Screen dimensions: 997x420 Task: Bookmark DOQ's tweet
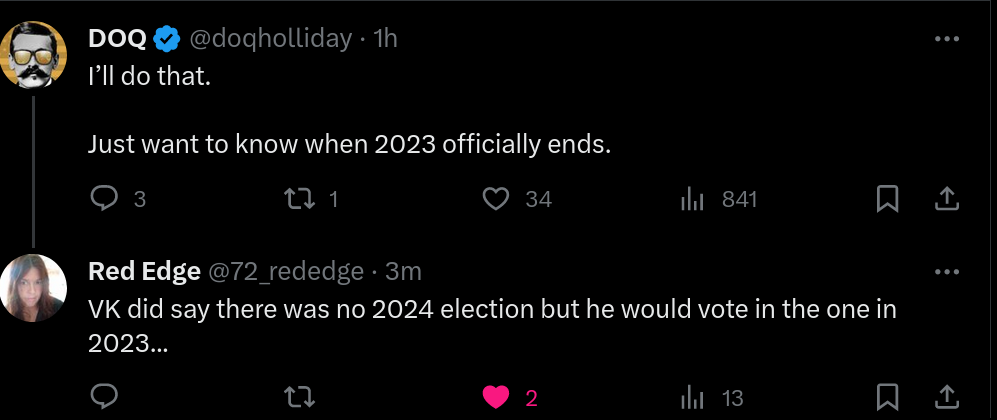[886, 199]
